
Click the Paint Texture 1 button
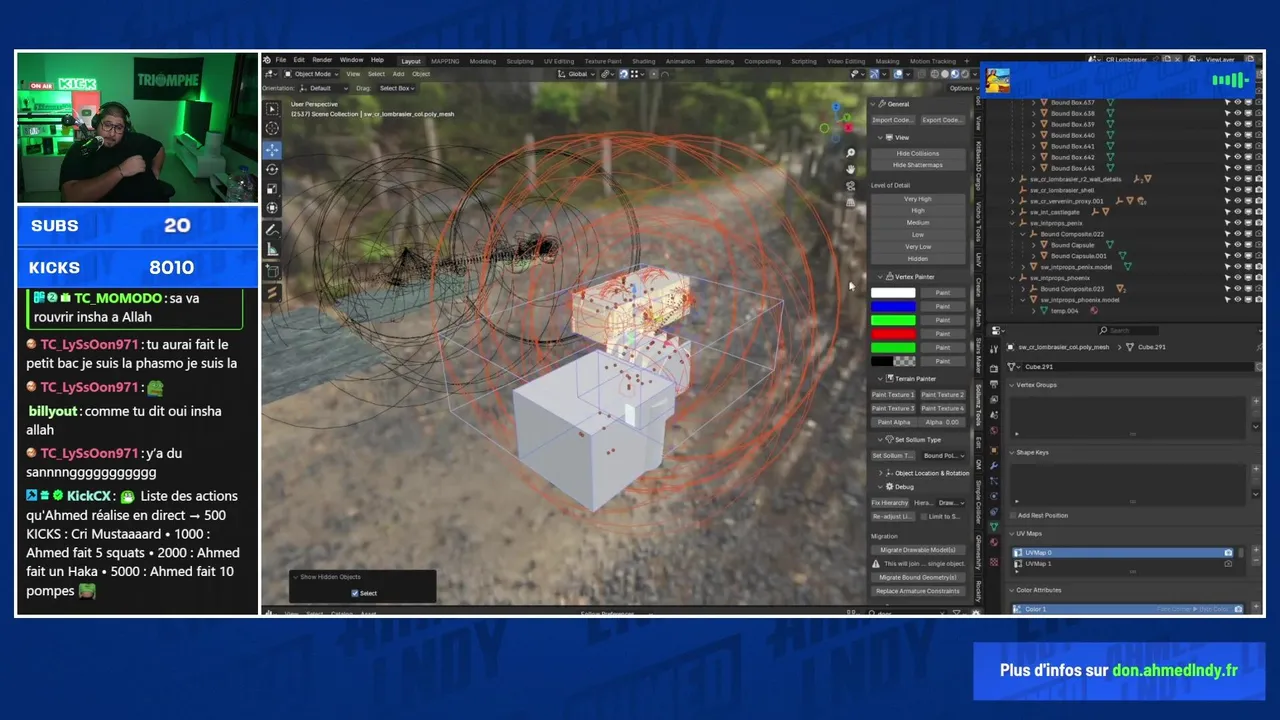[892, 394]
